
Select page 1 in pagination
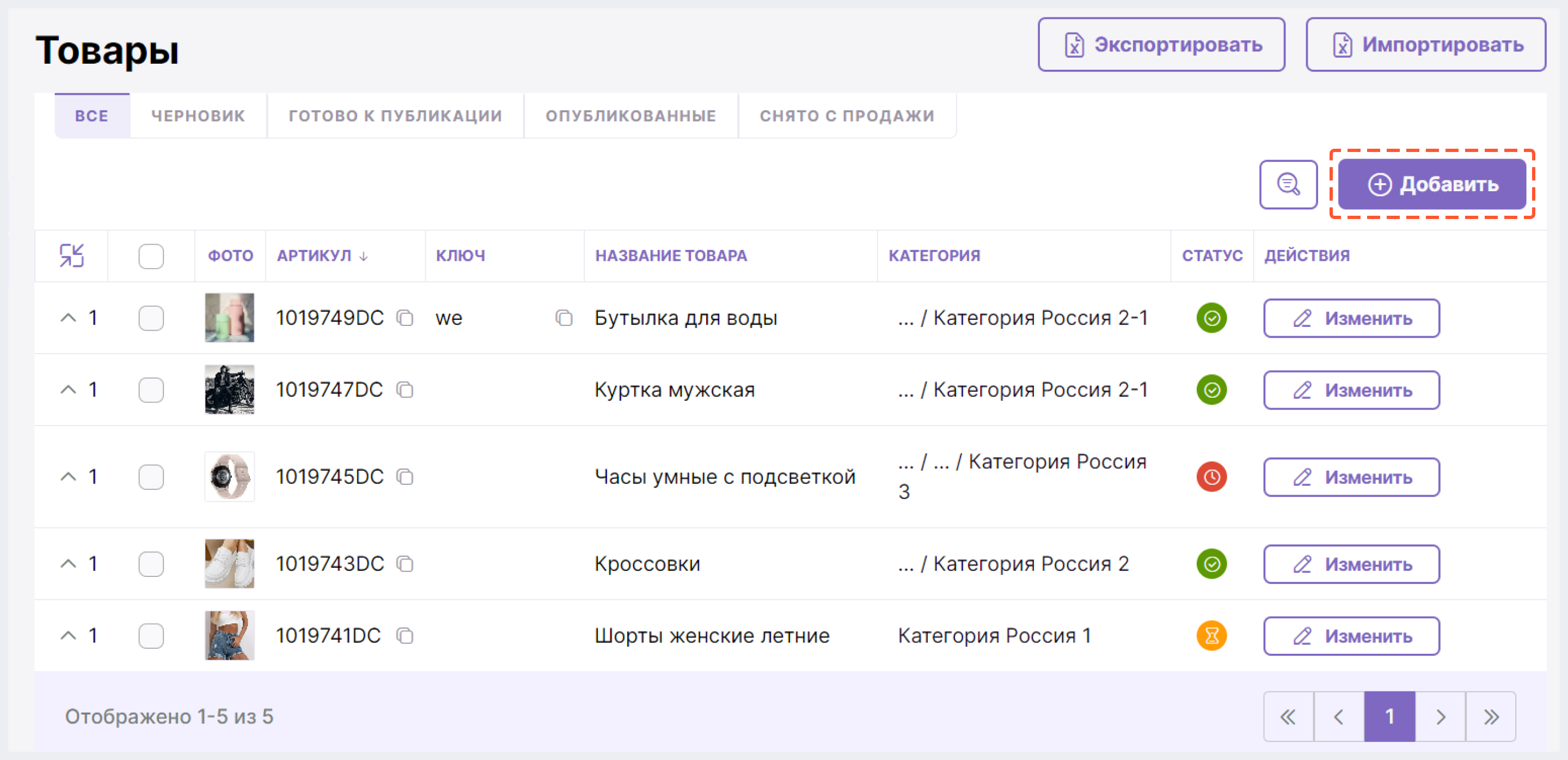coord(1389,717)
